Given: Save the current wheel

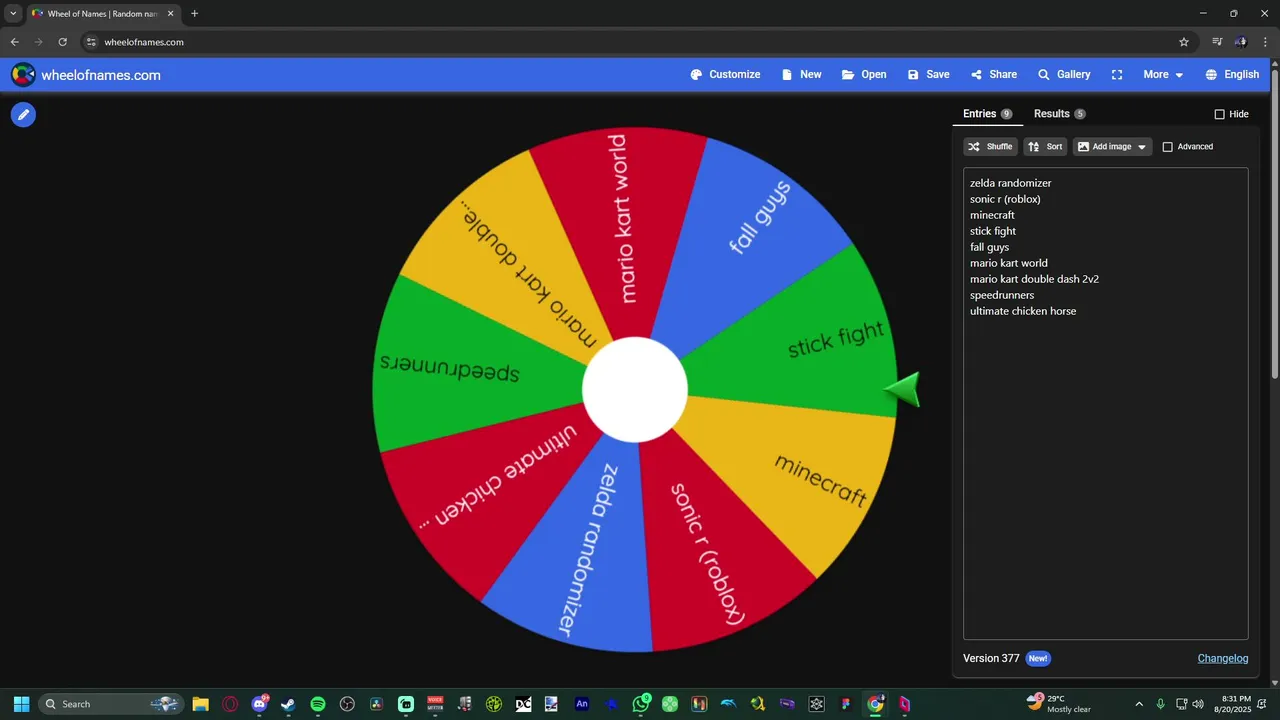Looking at the screenshot, I should 928,75.
